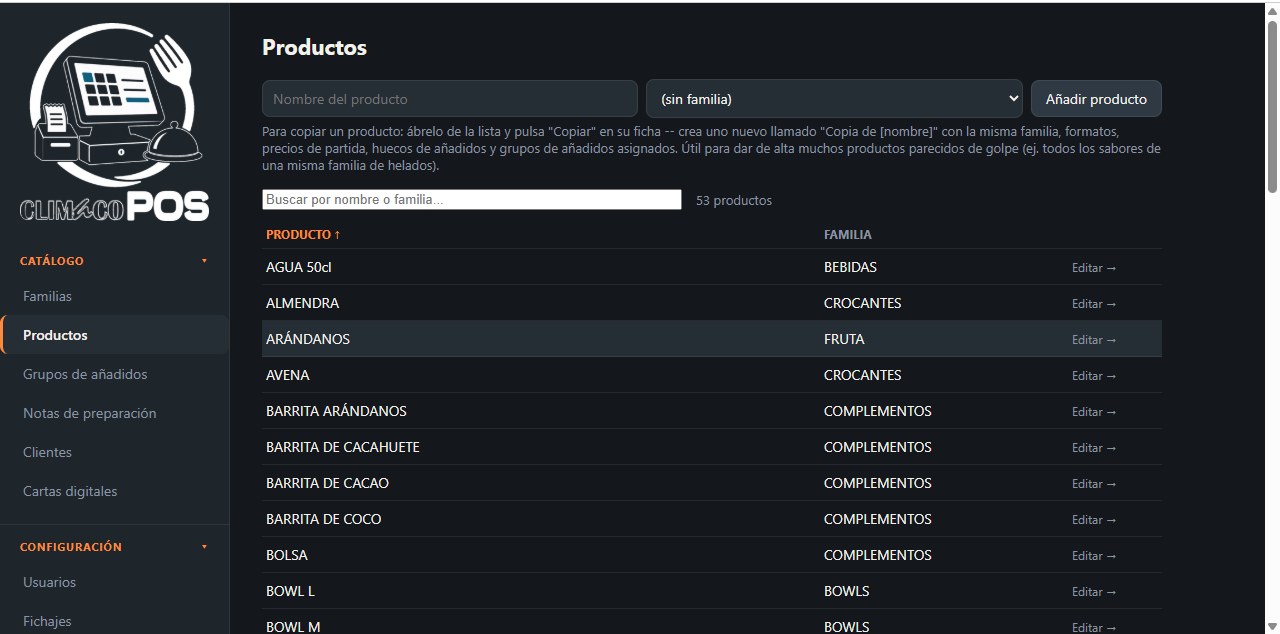The image size is (1280, 634).
Task: Click the Añadir producto button
Action: (x=1096, y=99)
